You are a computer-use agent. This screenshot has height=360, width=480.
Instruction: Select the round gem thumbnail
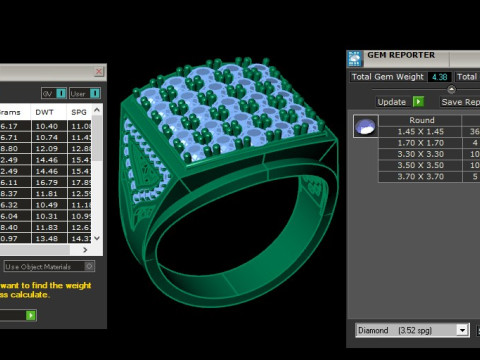tap(366, 126)
